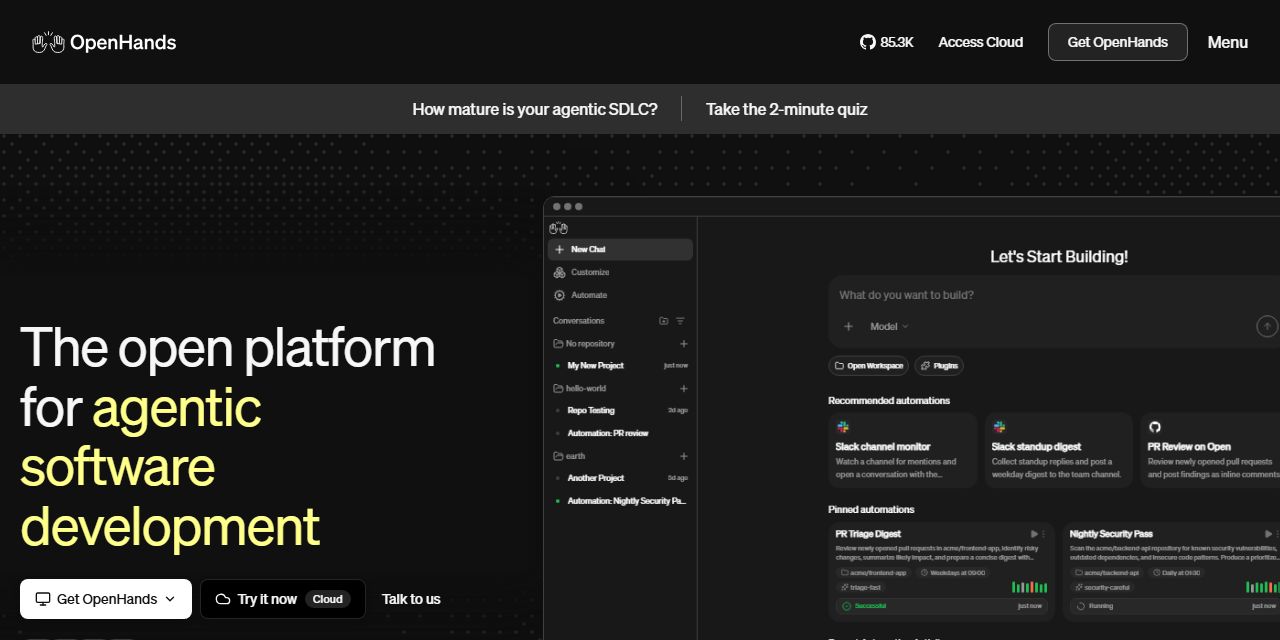Click PR Triage Digest run history bars

pyautogui.click(x=1029, y=587)
